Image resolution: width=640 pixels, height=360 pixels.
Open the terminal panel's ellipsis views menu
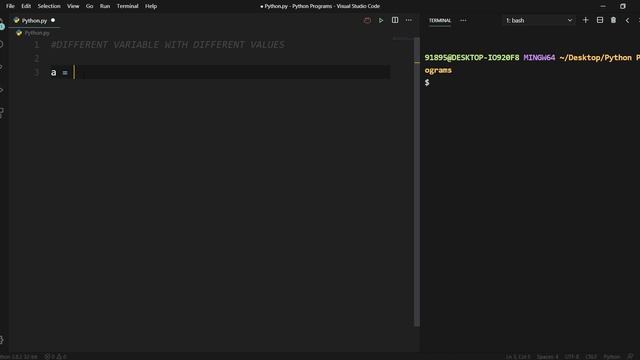[463, 20]
